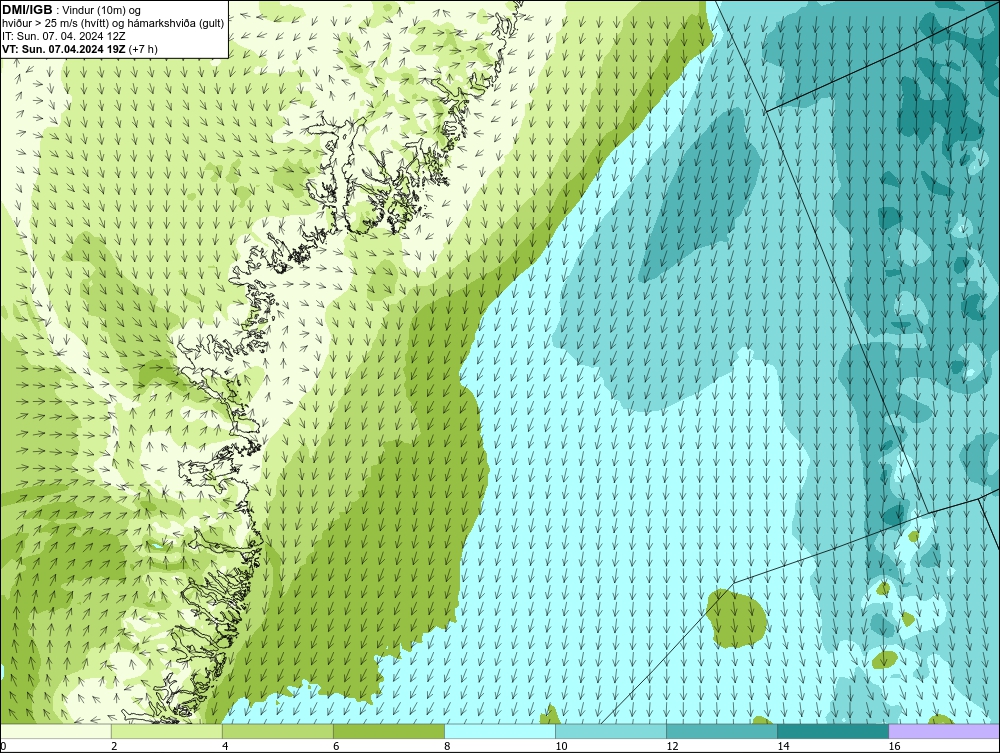The image size is (1000, 753).
Task: Click the '(+7 h)' forecast offset text
Action: [x=143, y=49]
